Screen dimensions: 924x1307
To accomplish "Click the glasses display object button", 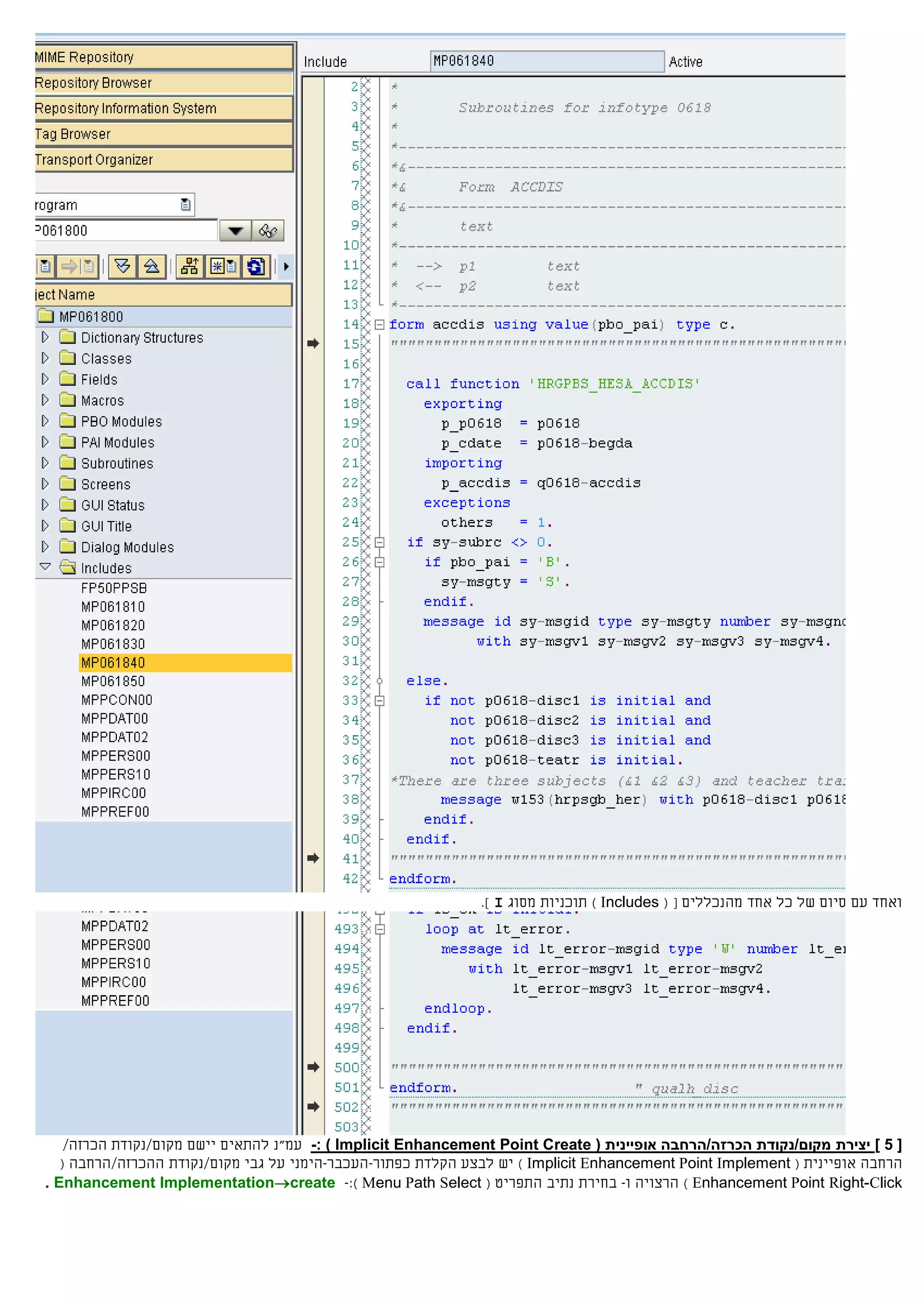I will (x=268, y=231).
